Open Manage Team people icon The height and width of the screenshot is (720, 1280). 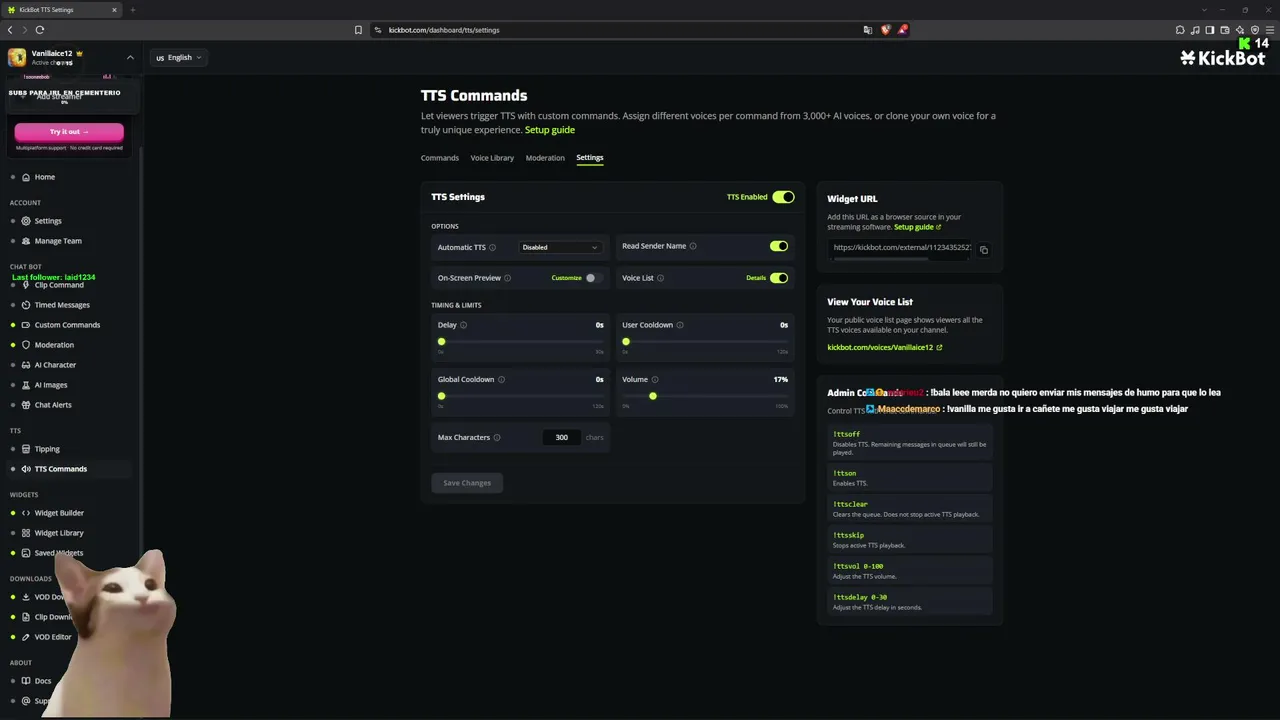click(x=26, y=241)
